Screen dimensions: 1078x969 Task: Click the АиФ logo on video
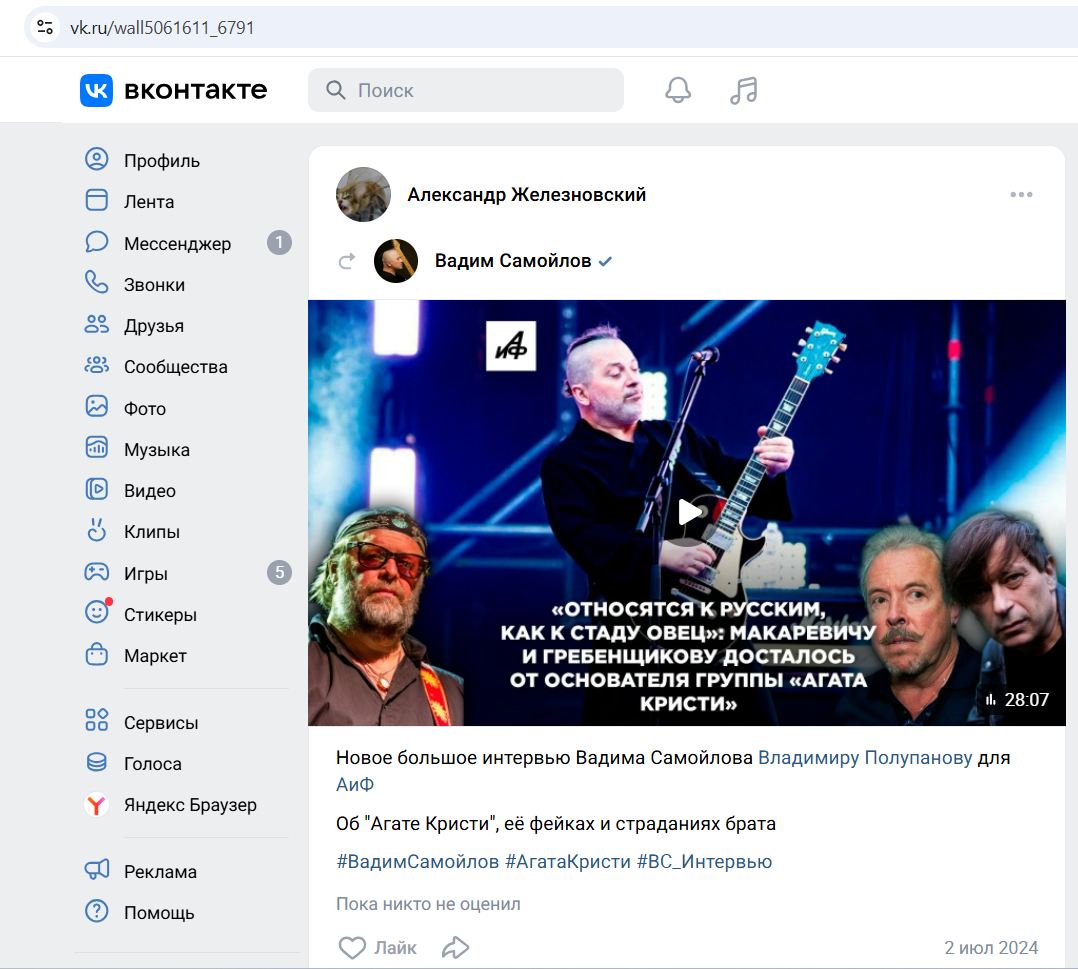(511, 346)
